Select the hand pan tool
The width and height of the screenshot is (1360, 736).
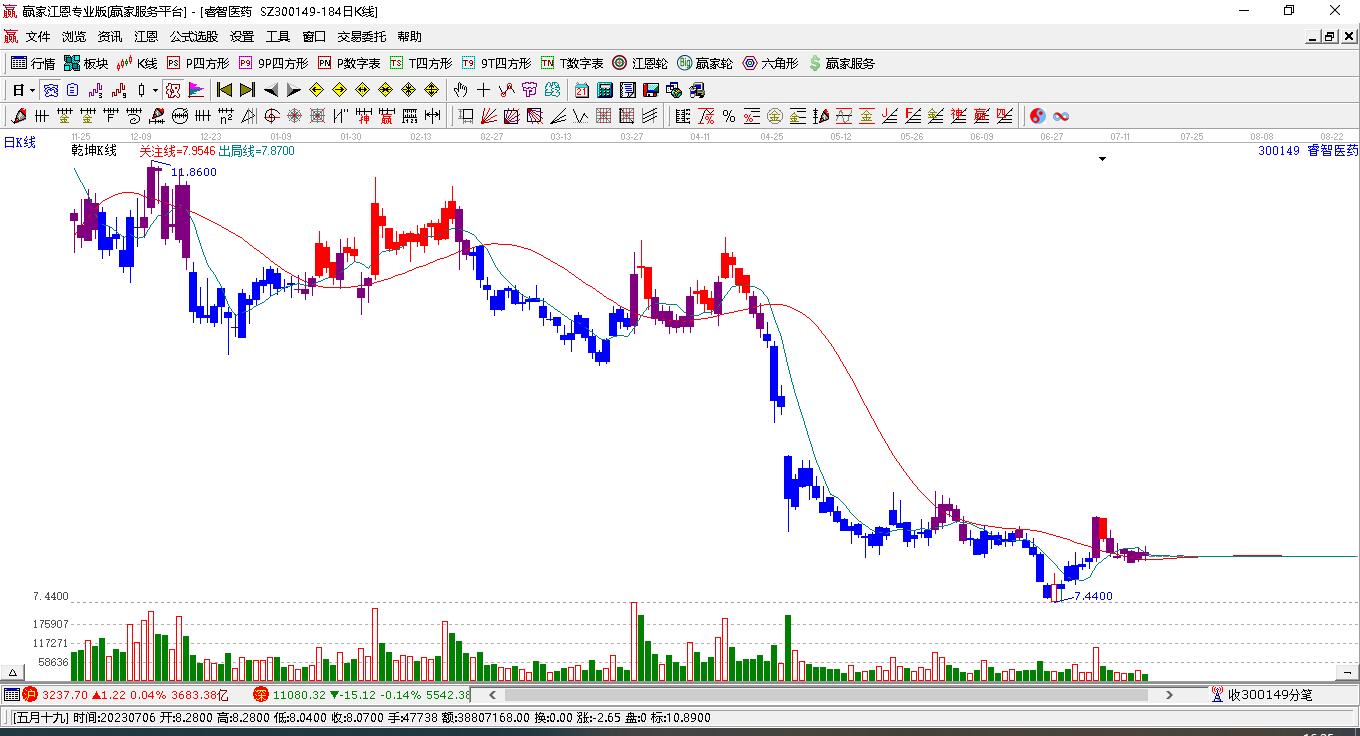pyautogui.click(x=460, y=90)
